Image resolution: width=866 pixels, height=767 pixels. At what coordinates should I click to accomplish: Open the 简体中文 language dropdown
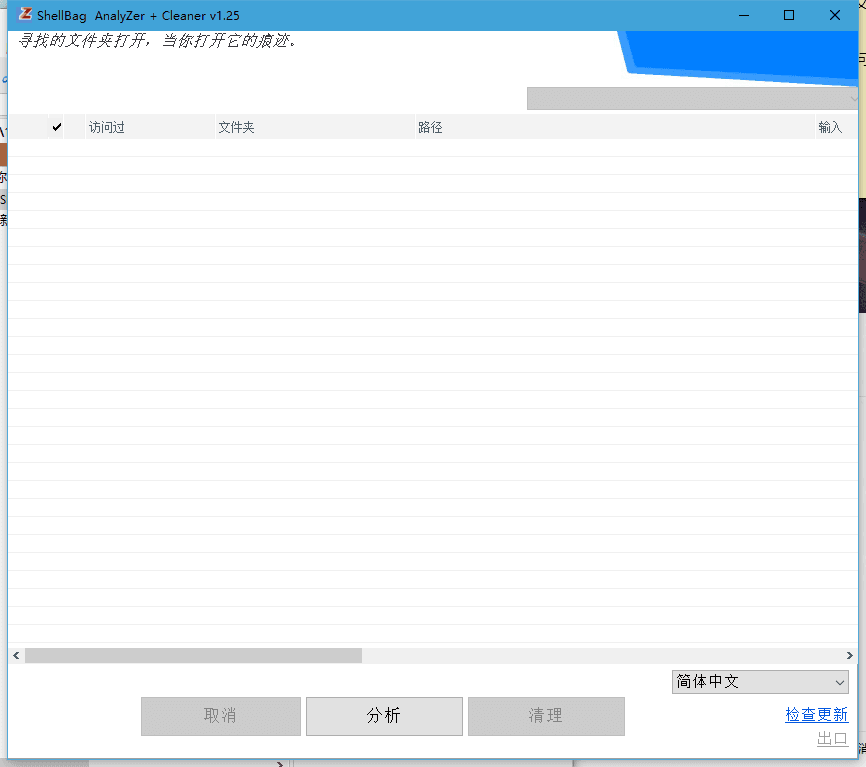pyautogui.click(x=760, y=682)
